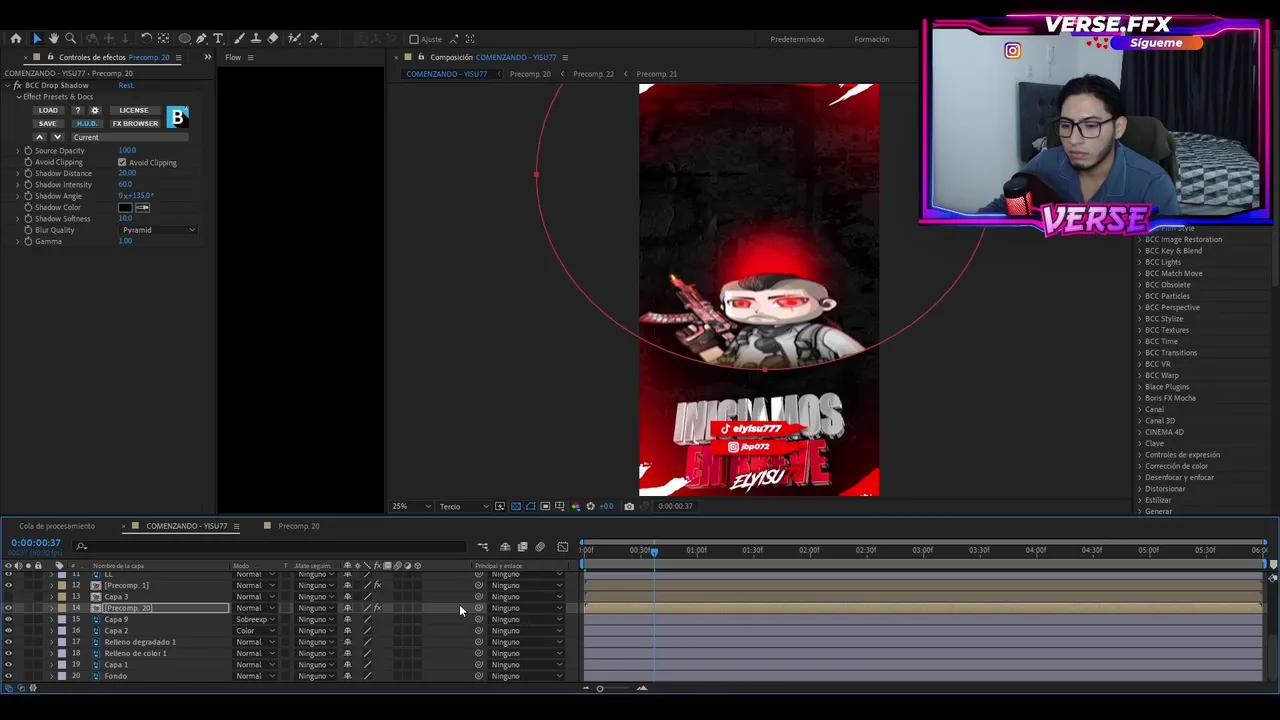Click the shadow color eyedropper
Screen dimensions: 1280x720
[x=142, y=207]
